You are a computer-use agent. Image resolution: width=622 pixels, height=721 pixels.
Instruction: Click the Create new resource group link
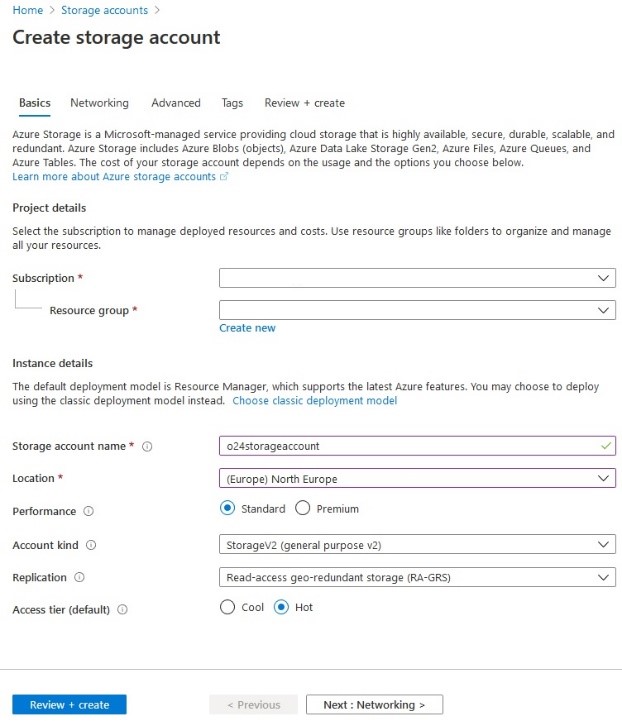[247, 328]
